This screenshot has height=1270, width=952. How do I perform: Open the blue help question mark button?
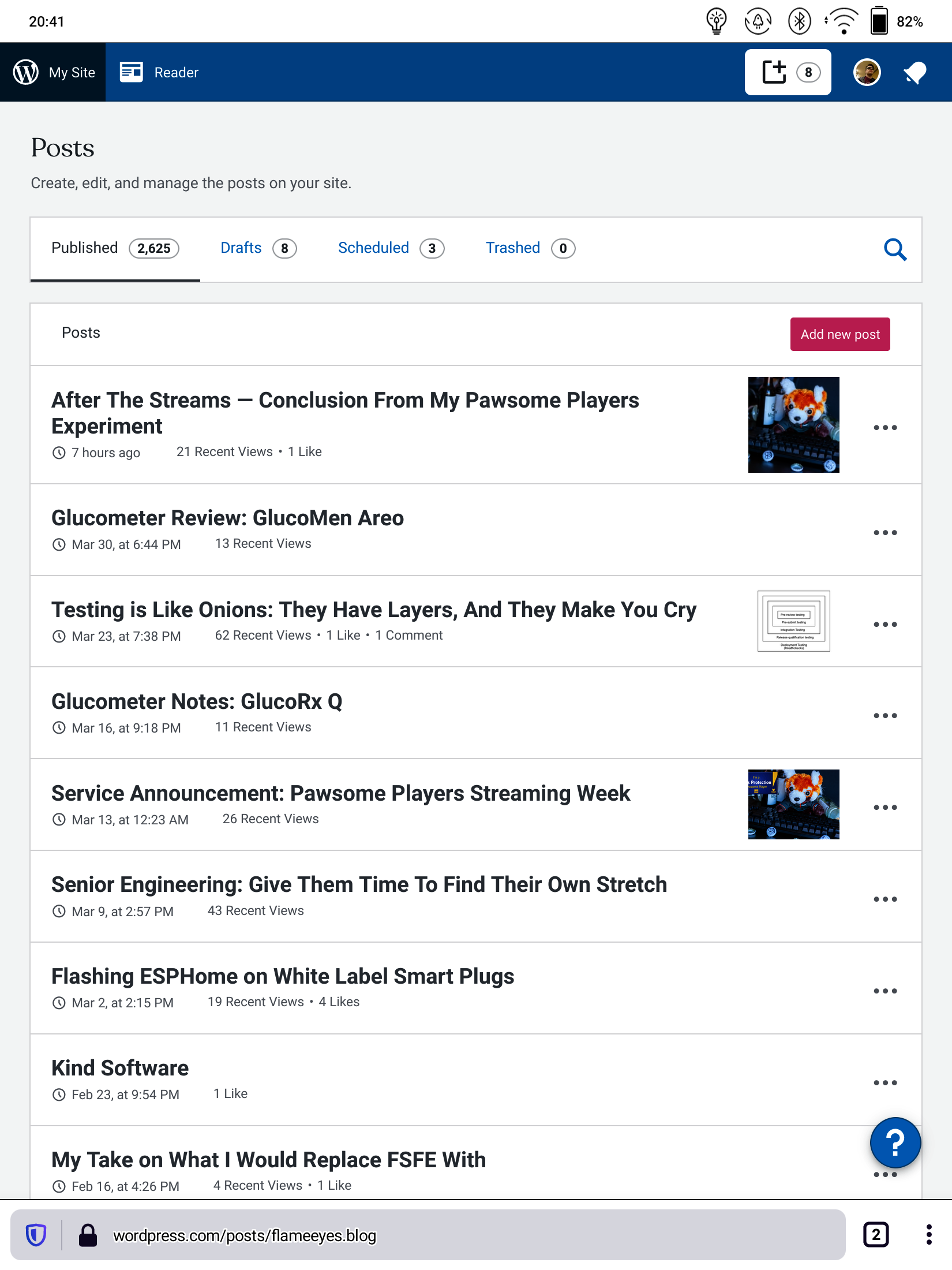pos(895,1143)
